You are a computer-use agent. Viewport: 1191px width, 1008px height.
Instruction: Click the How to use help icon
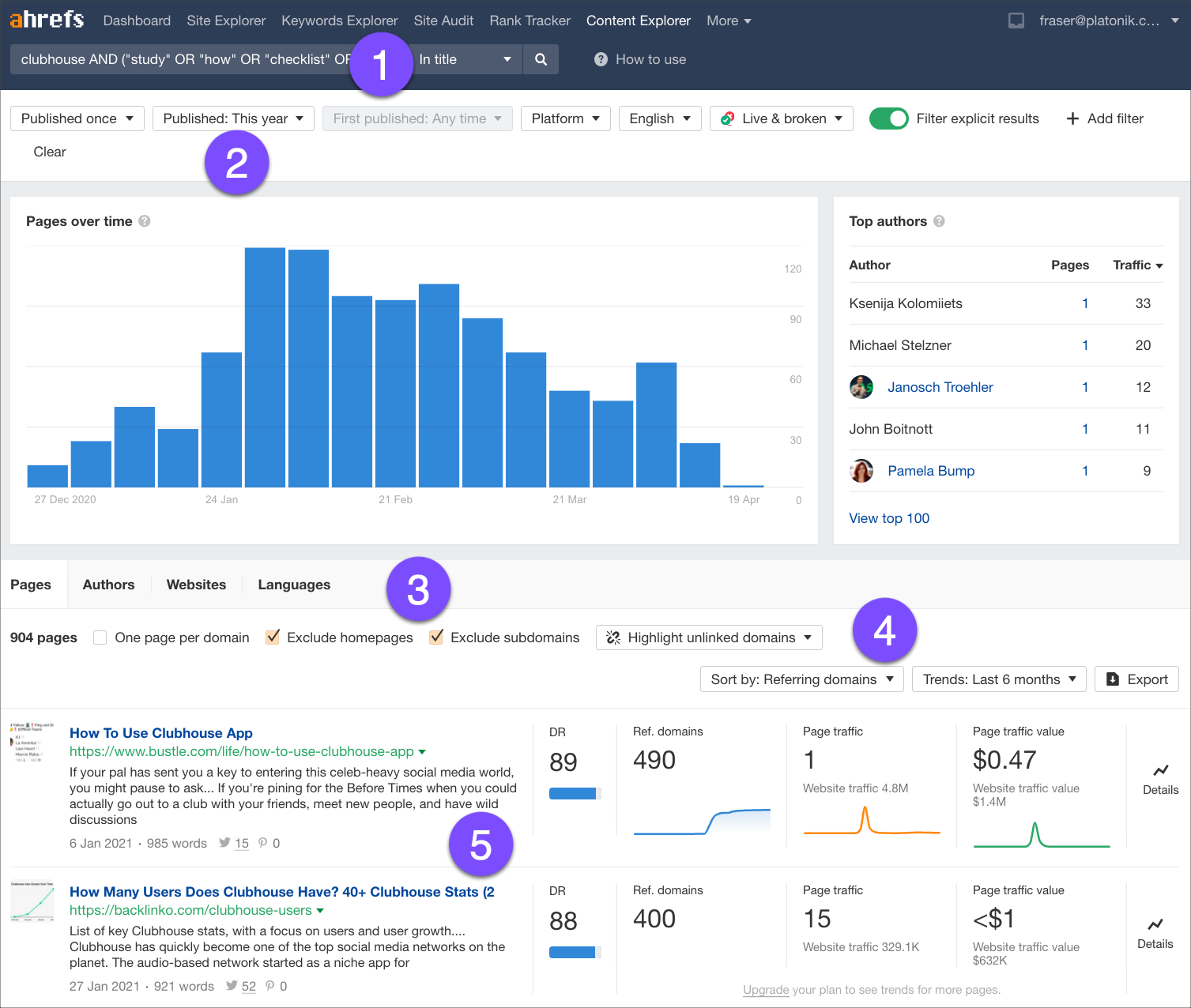601,59
